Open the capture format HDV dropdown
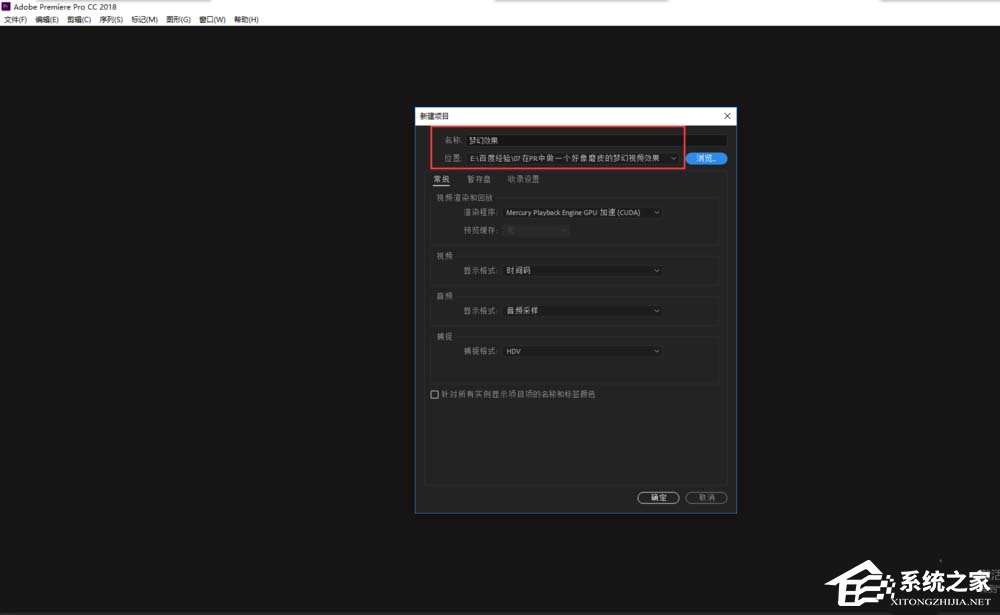The width and height of the screenshot is (1000, 615). pos(582,351)
